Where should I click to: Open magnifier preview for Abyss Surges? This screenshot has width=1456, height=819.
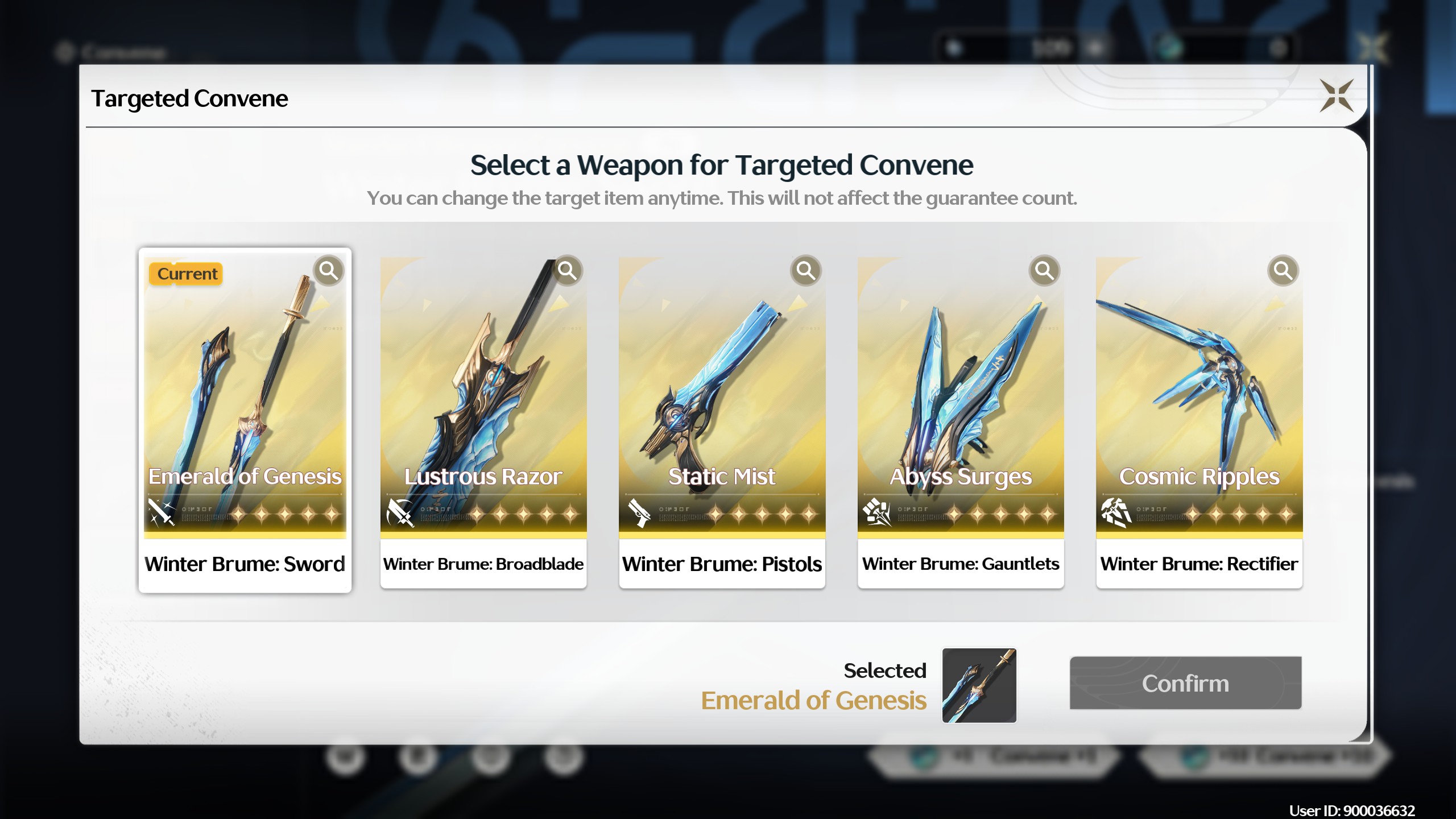[x=1044, y=270]
